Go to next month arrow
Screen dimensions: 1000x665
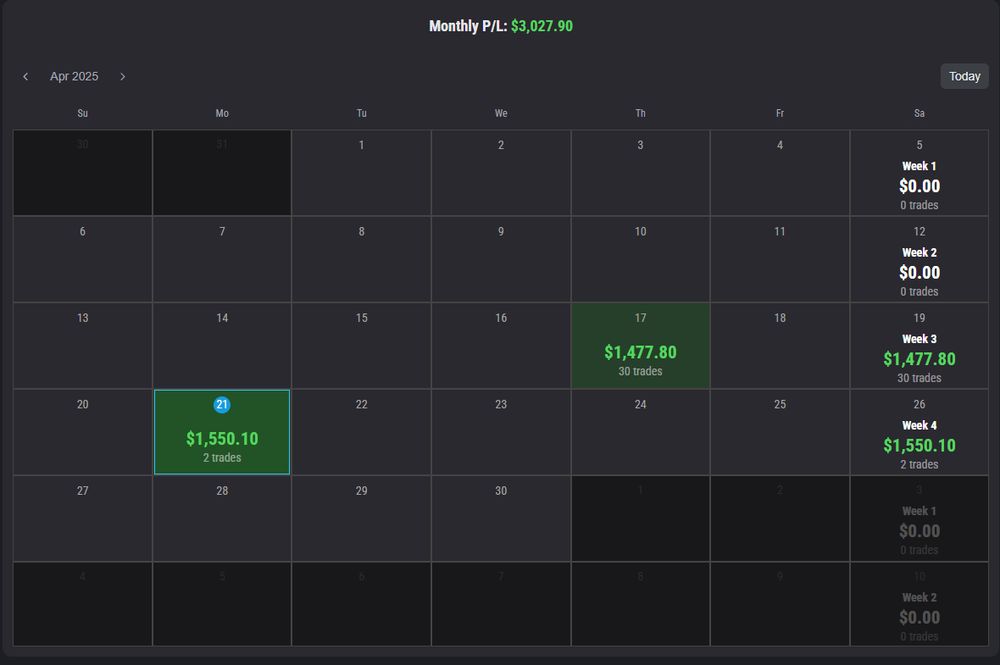click(122, 77)
